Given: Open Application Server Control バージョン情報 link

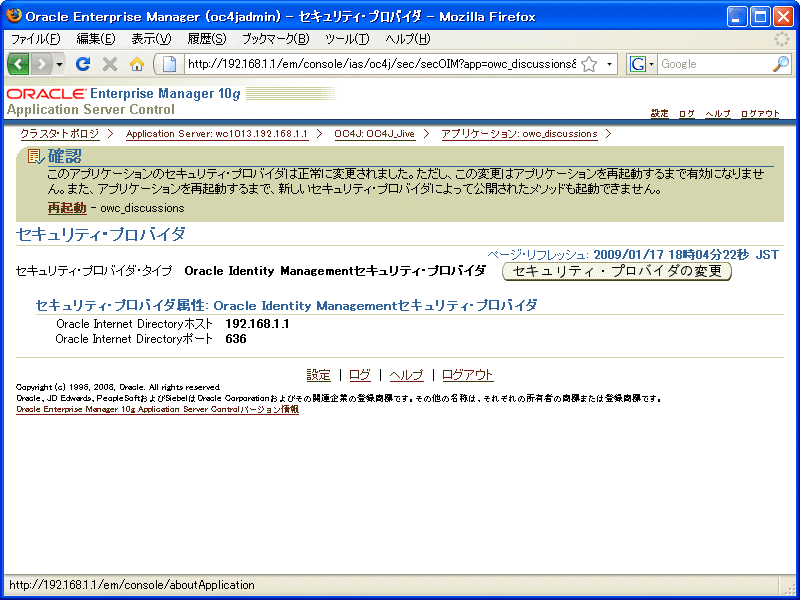Looking at the screenshot, I should coord(157,410).
